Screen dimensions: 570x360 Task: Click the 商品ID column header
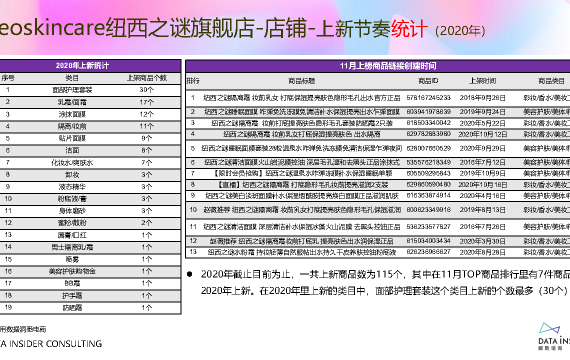point(428,81)
